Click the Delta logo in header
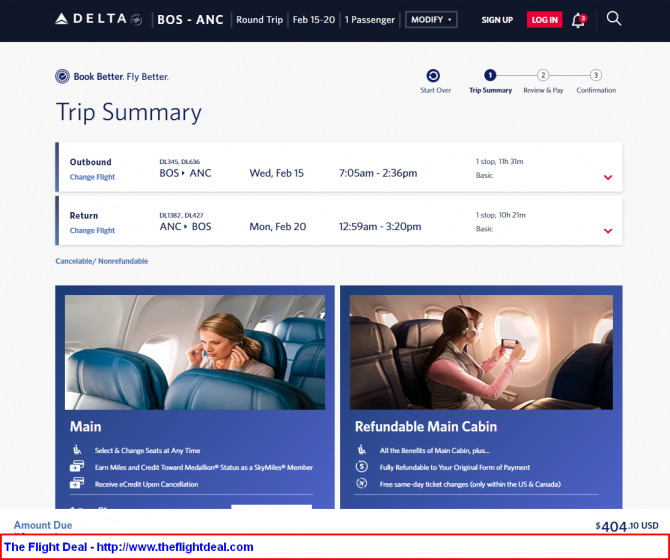 [98, 19]
